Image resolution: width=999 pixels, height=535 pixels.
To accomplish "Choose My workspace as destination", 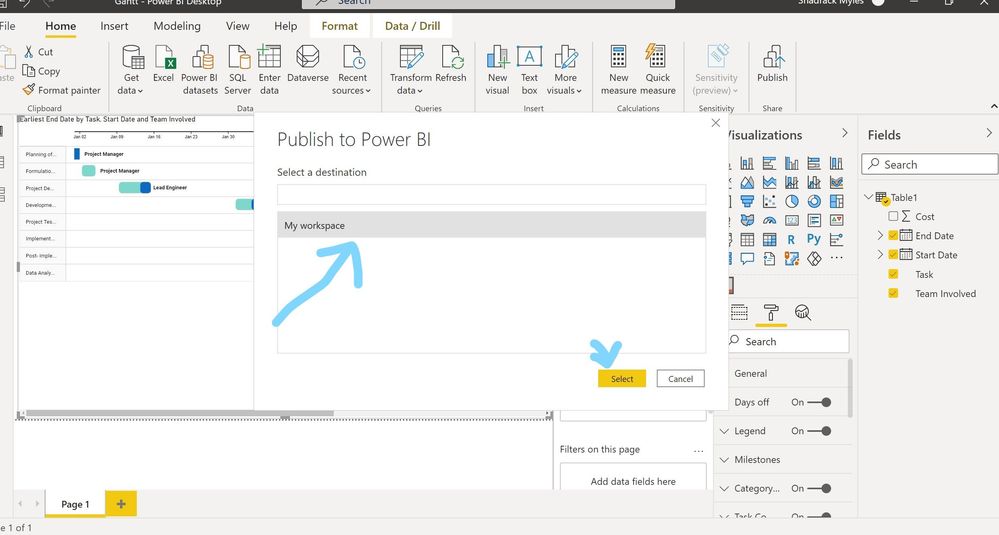I will click(x=491, y=225).
